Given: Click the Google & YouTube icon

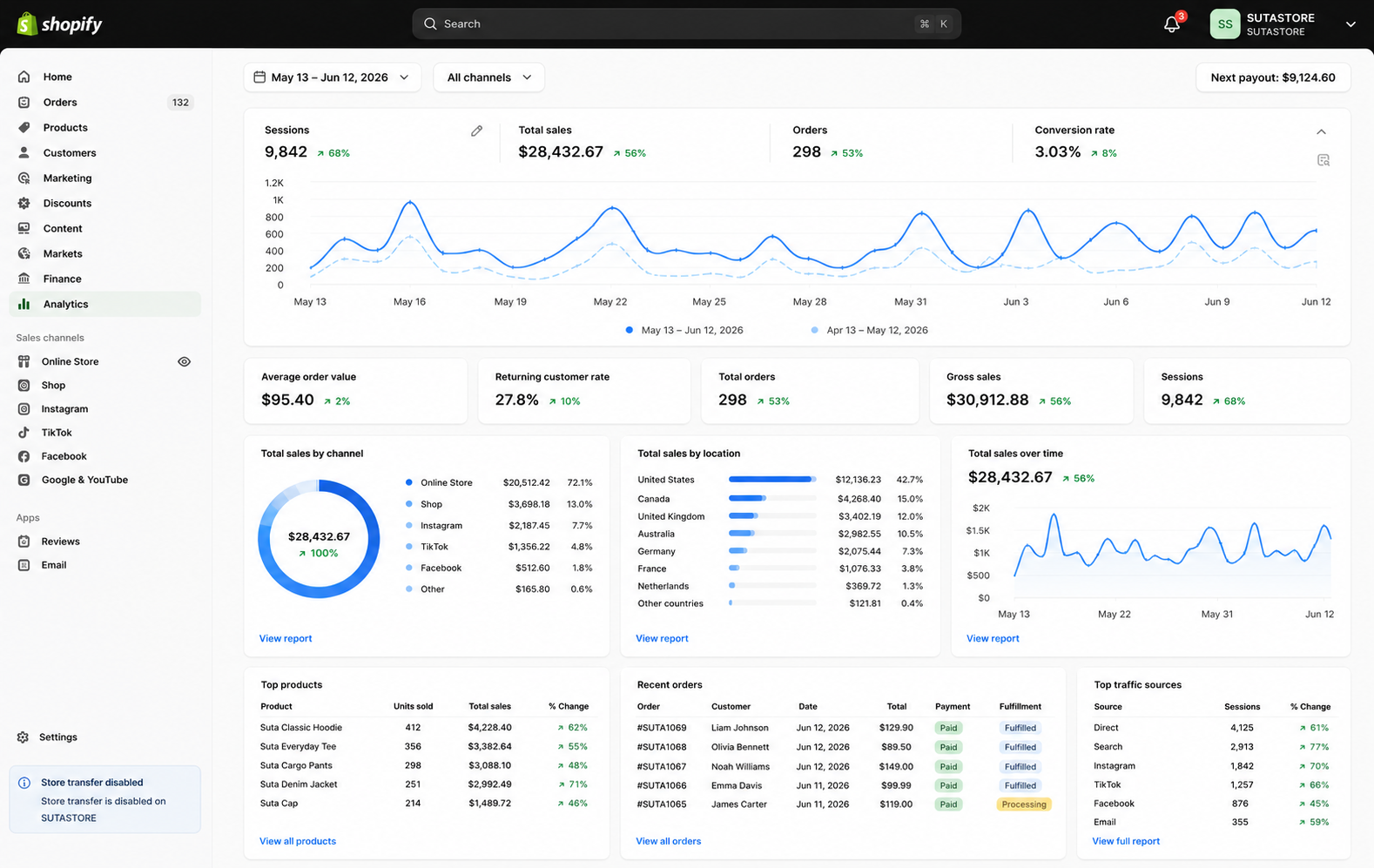Looking at the screenshot, I should click(x=24, y=480).
